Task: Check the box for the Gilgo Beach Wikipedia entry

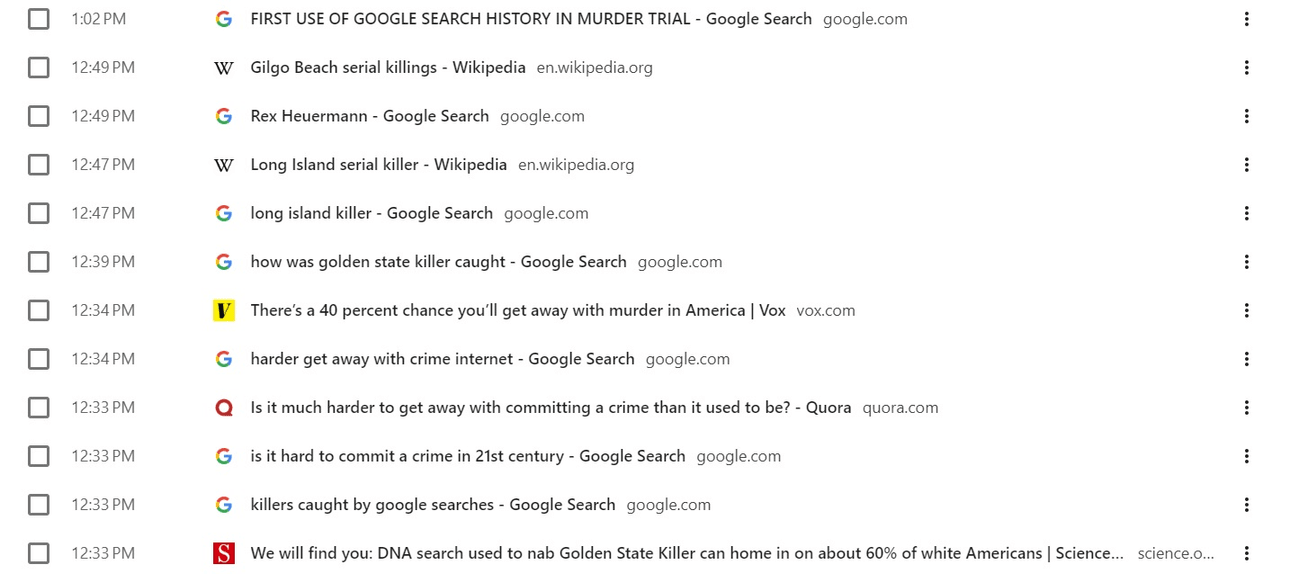Action: pos(39,68)
